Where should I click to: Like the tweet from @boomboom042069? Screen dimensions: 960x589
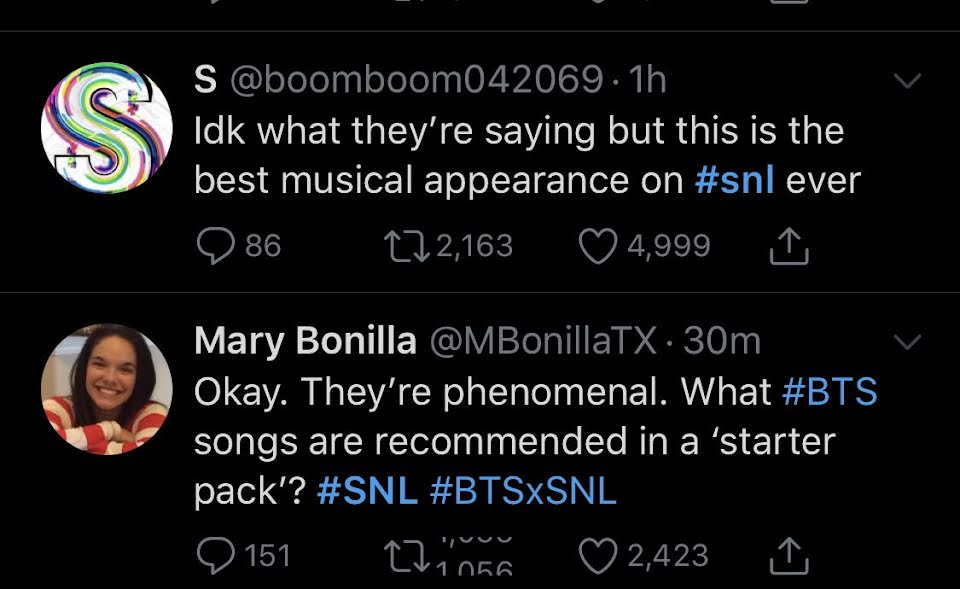pos(599,245)
